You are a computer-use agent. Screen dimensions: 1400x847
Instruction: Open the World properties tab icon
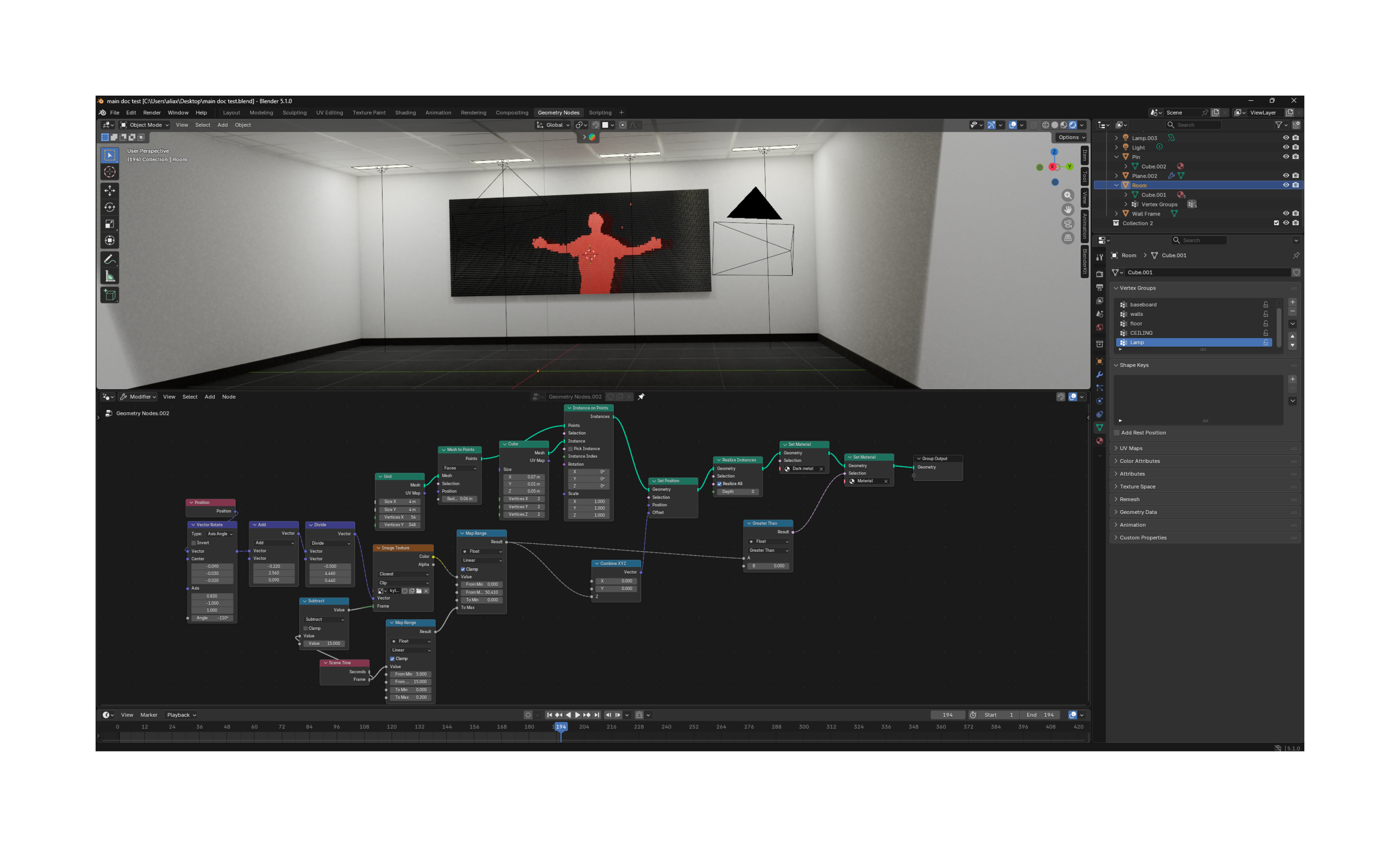[1099, 328]
